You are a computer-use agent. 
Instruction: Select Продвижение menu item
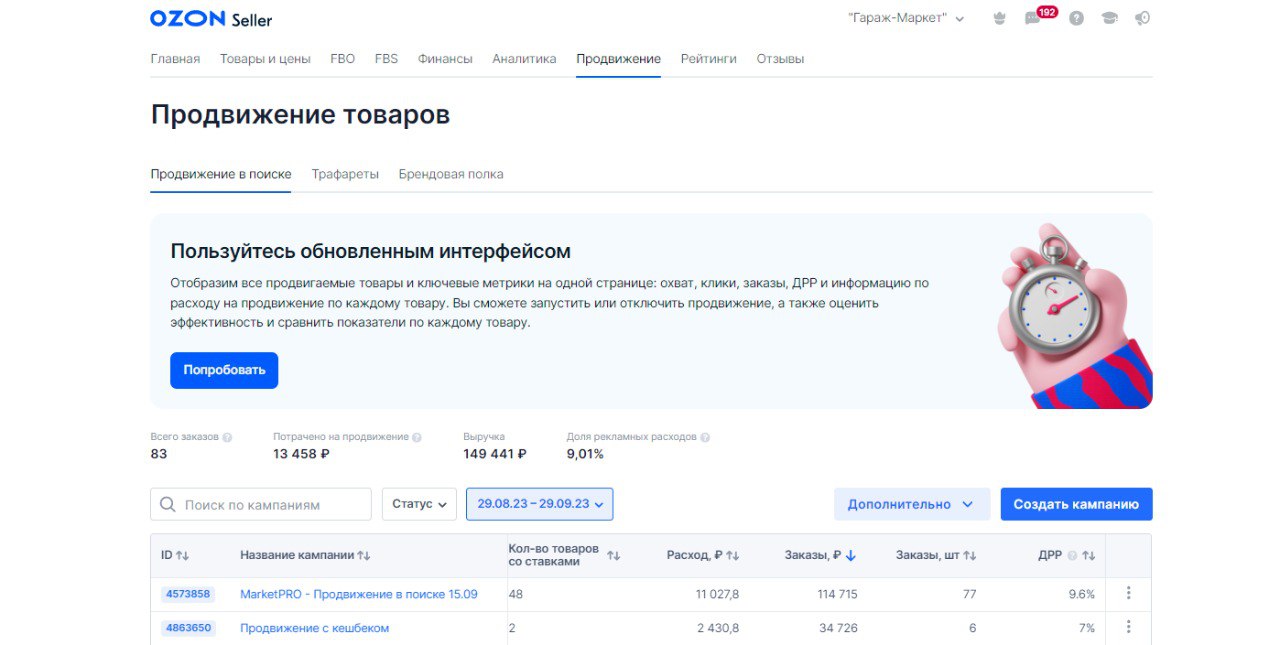[x=618, y=58]
